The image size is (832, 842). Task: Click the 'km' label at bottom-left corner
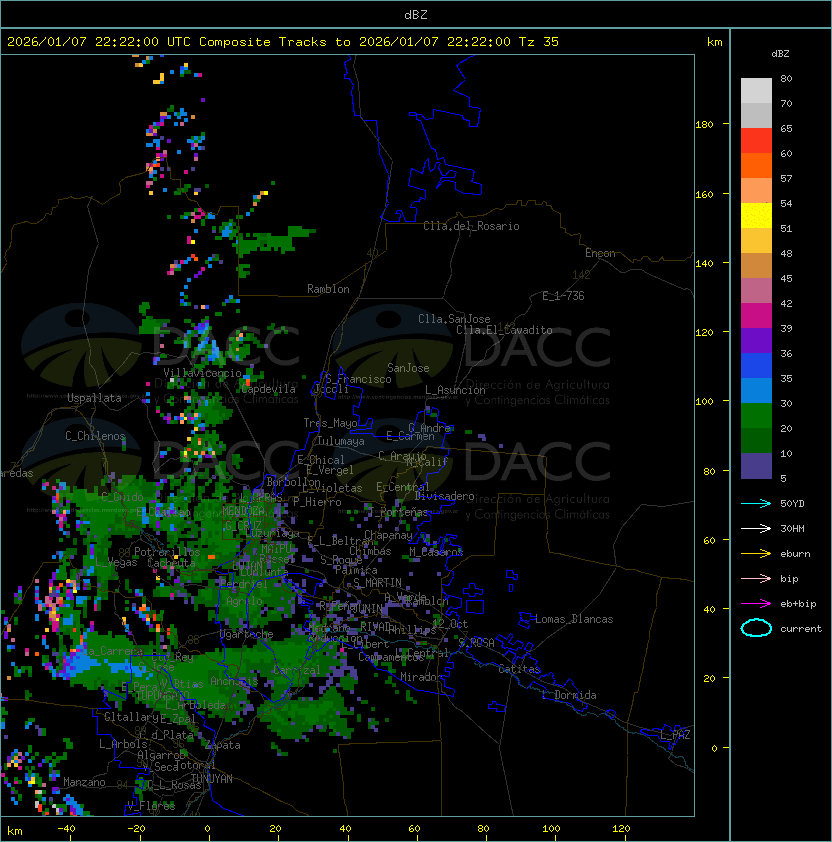coord(15,831)
